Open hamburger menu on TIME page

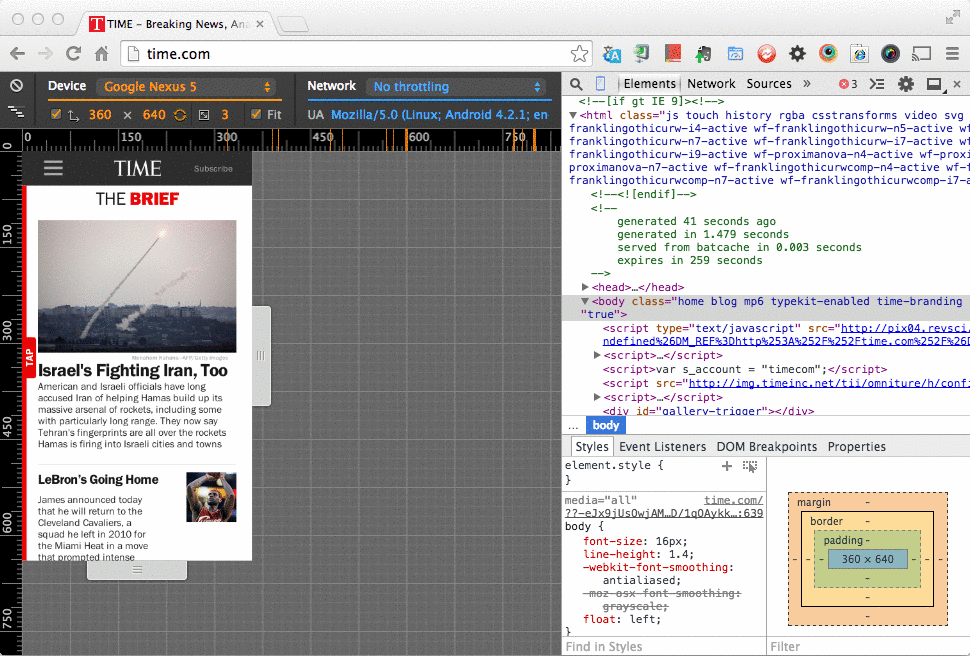tap(53, 168)
